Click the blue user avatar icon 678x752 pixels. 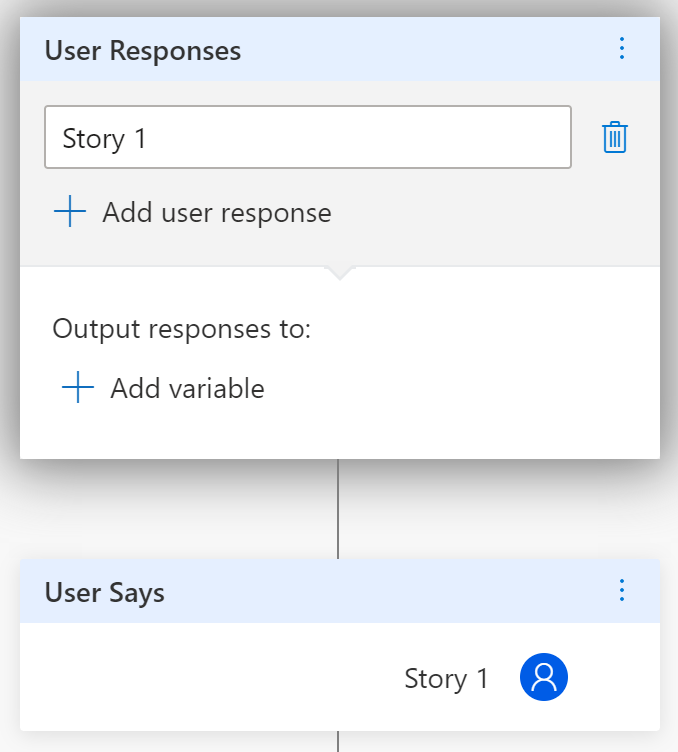(544, 678)
